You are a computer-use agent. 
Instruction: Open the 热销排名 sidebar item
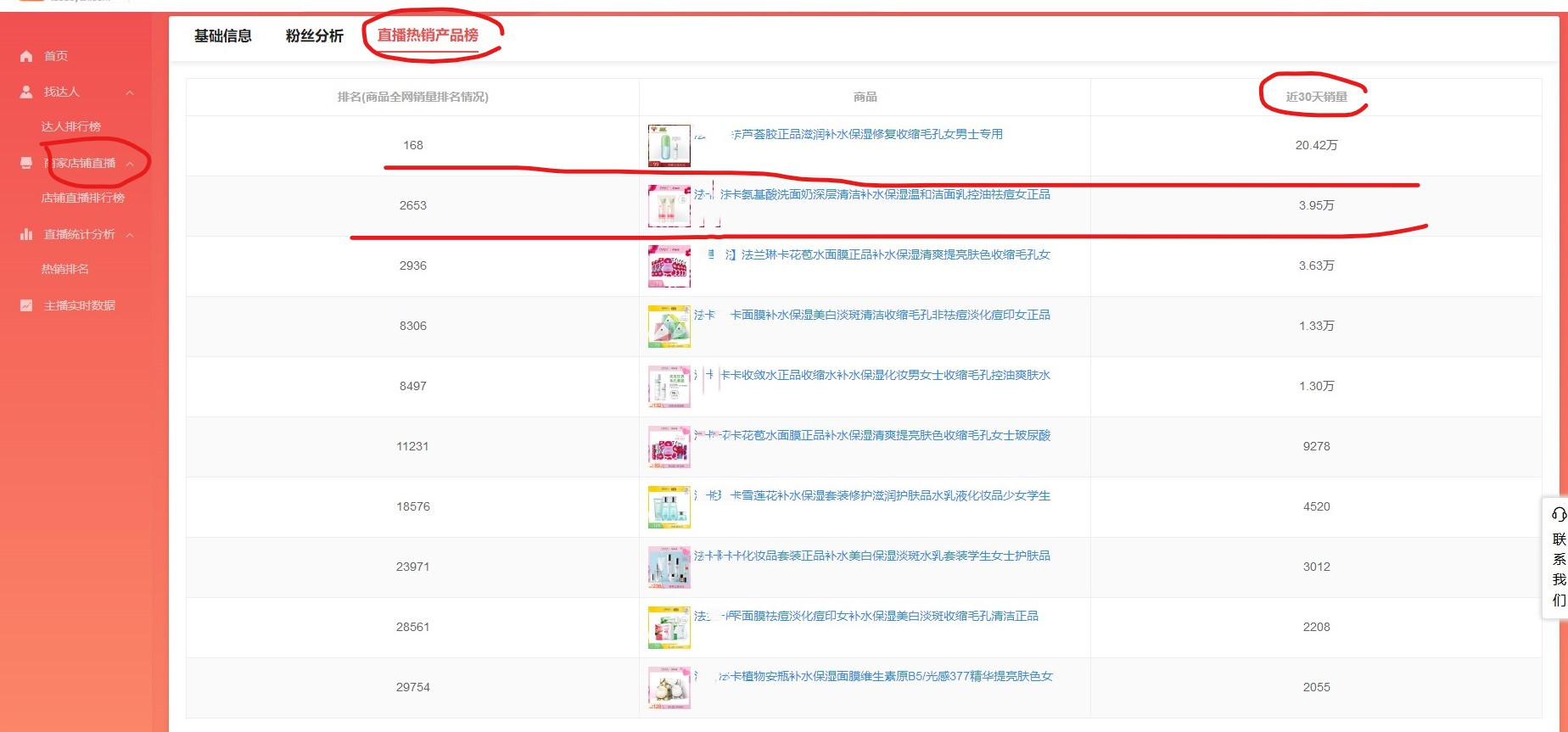pos(65,269)
